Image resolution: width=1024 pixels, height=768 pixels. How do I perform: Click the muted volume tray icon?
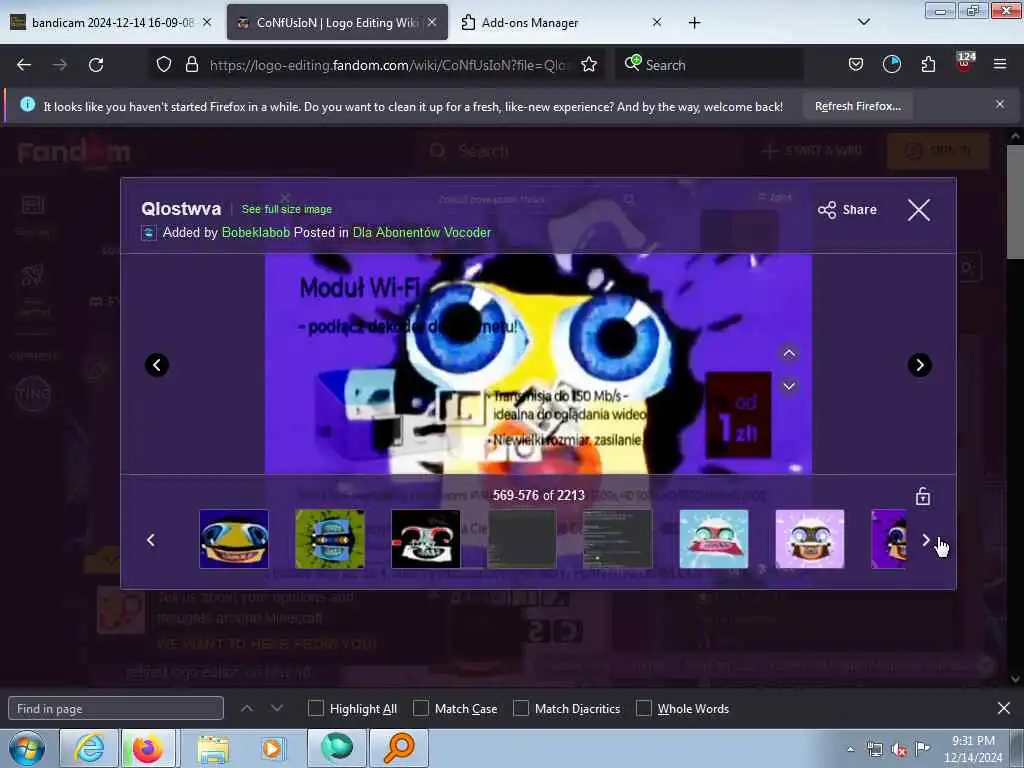[899, 750]
